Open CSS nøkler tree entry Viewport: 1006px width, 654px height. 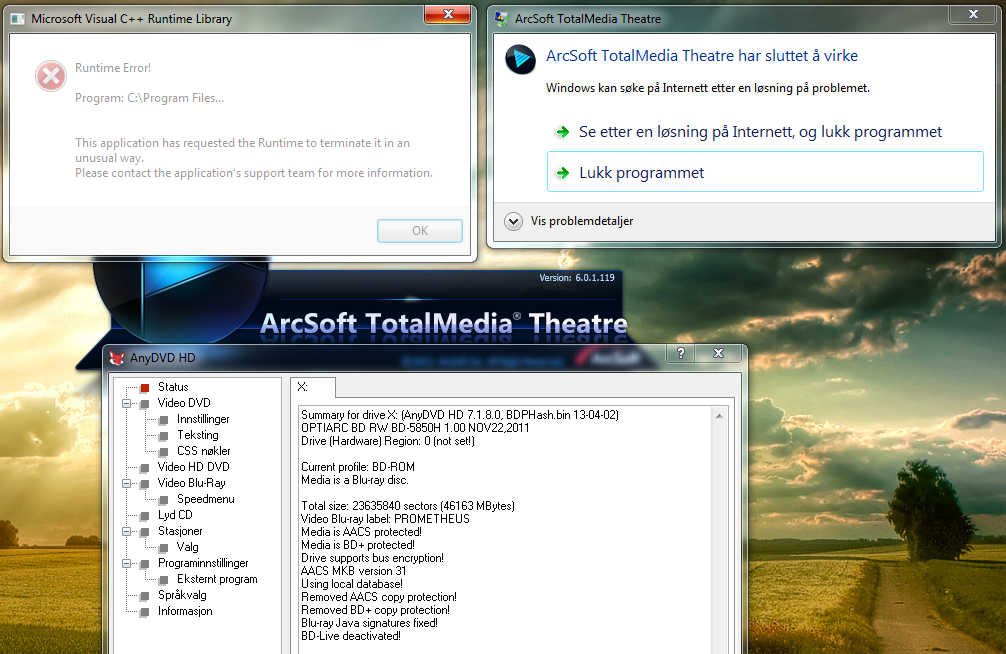pos(203,451)
